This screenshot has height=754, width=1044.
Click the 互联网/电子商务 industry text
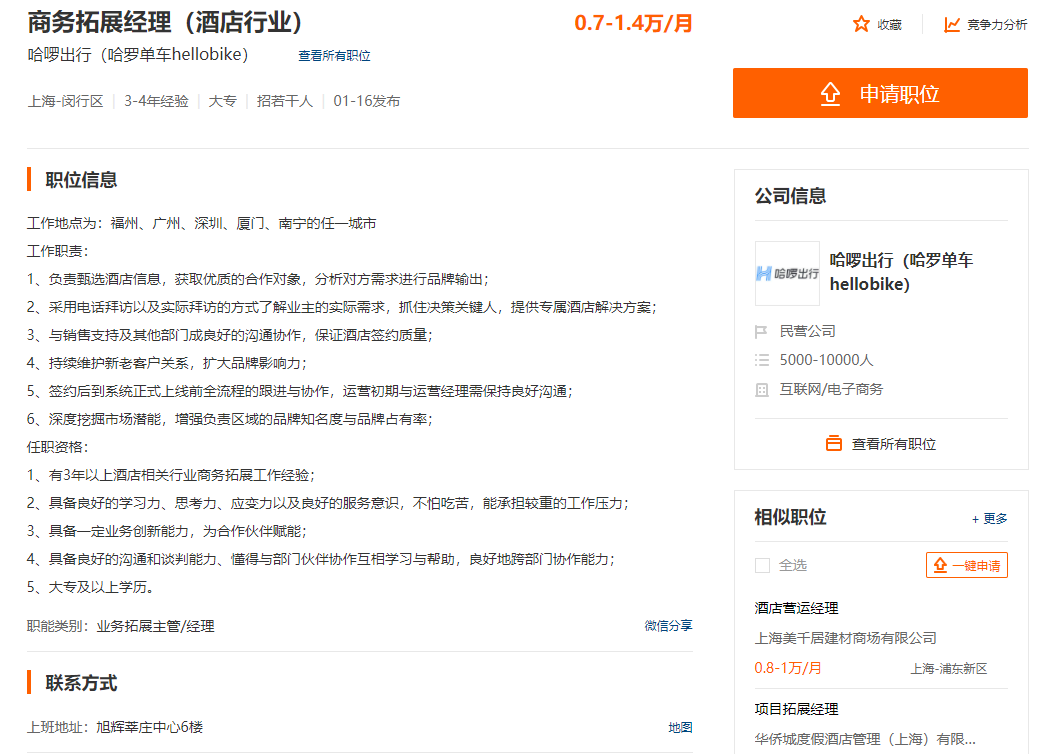coord(831,390)
